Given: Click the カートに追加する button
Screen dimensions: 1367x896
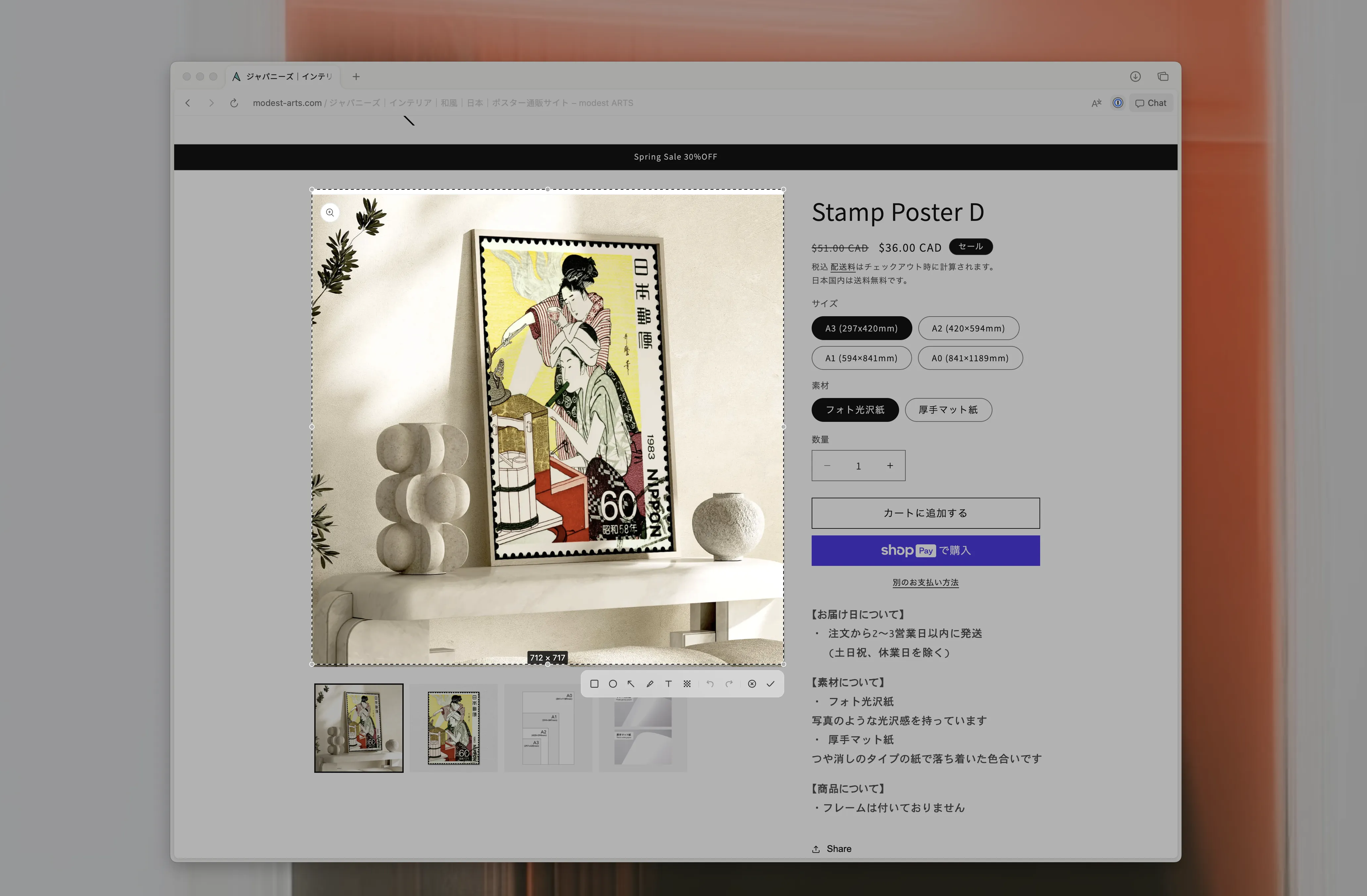Looking at the screenshot, I should click(x=925, y=513).
